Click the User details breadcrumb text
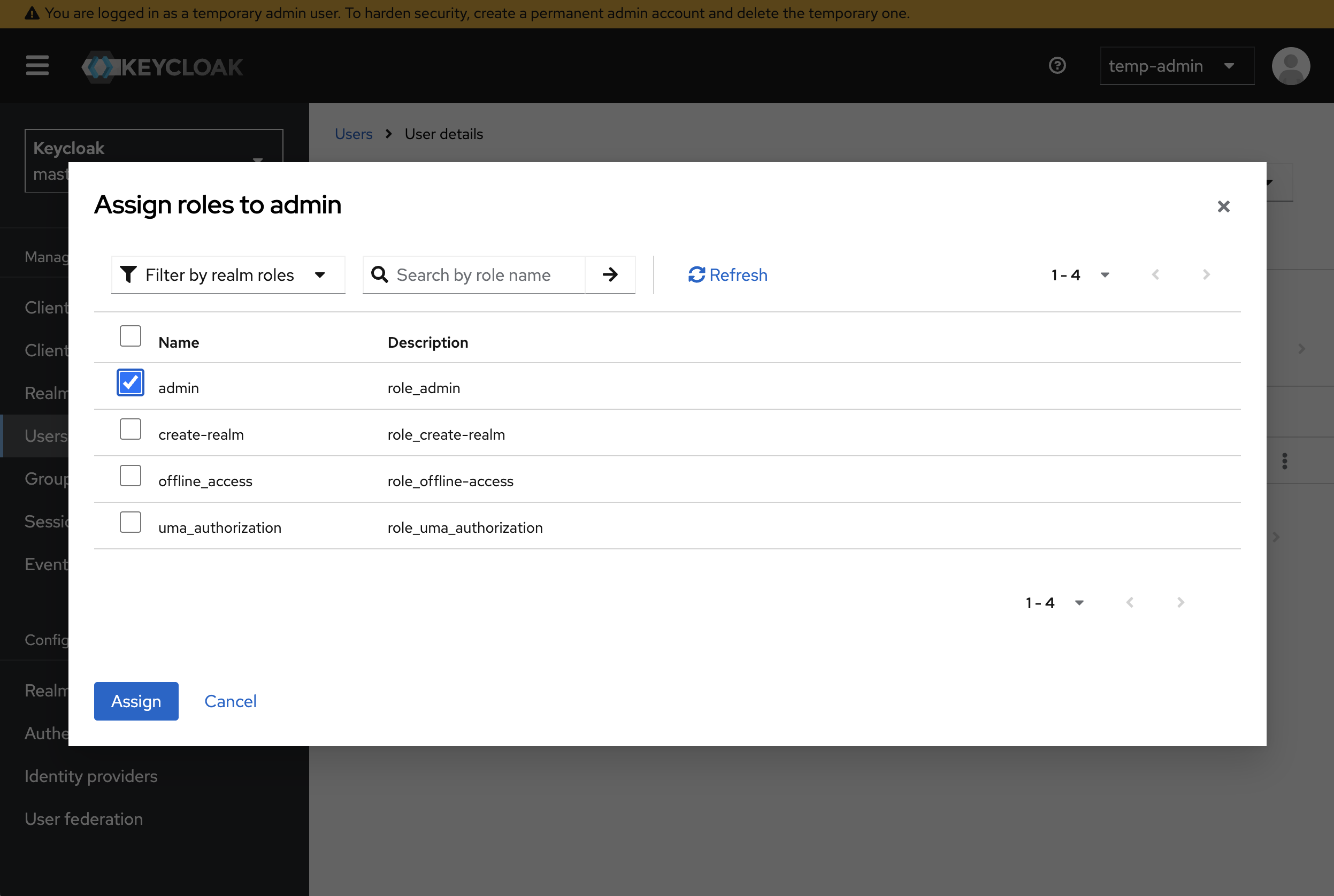The width and height of the screenshot is (1334, 896). pyautogui.click(x=444, y=134)
